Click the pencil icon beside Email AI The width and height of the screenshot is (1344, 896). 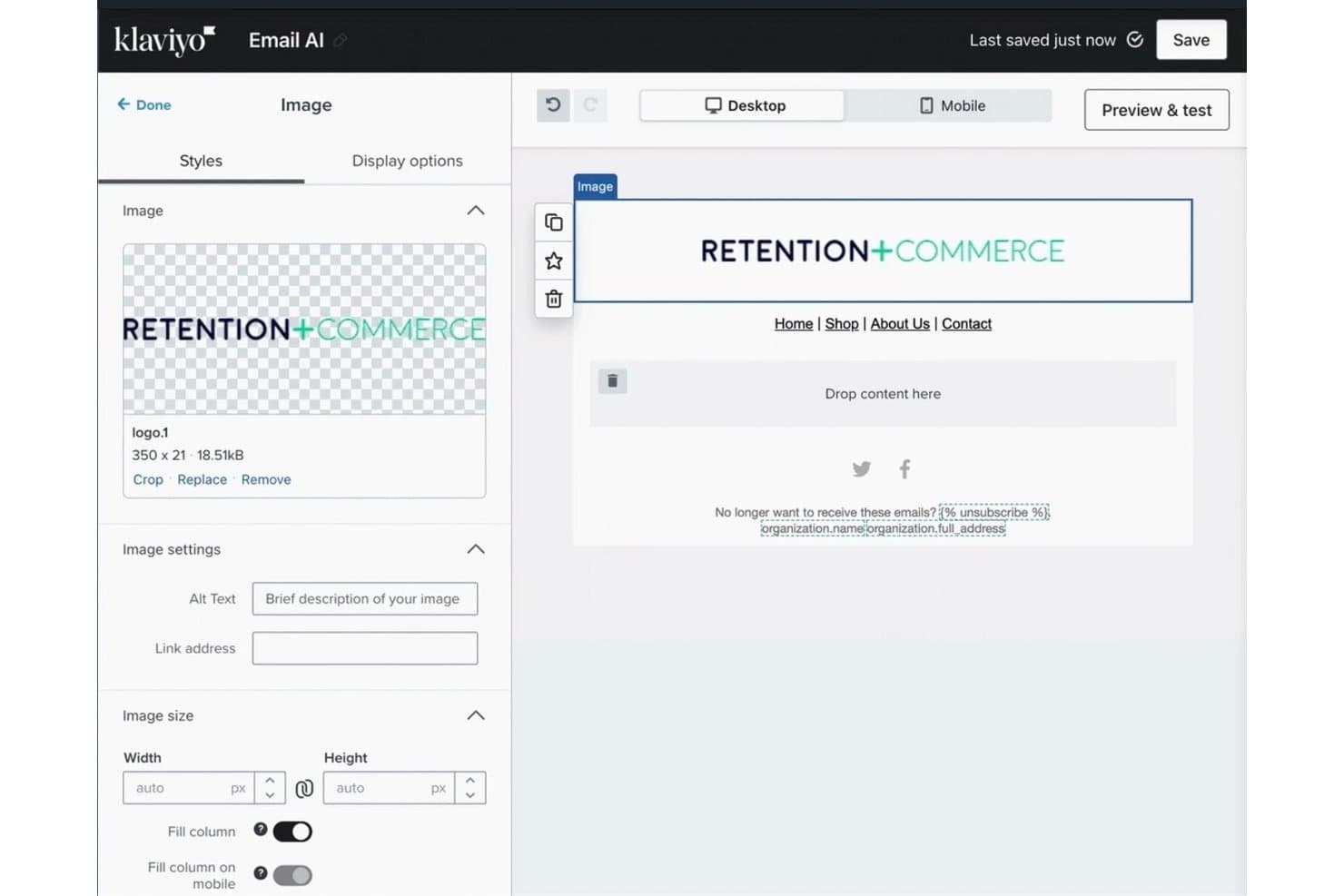click(x=341, y=40)
